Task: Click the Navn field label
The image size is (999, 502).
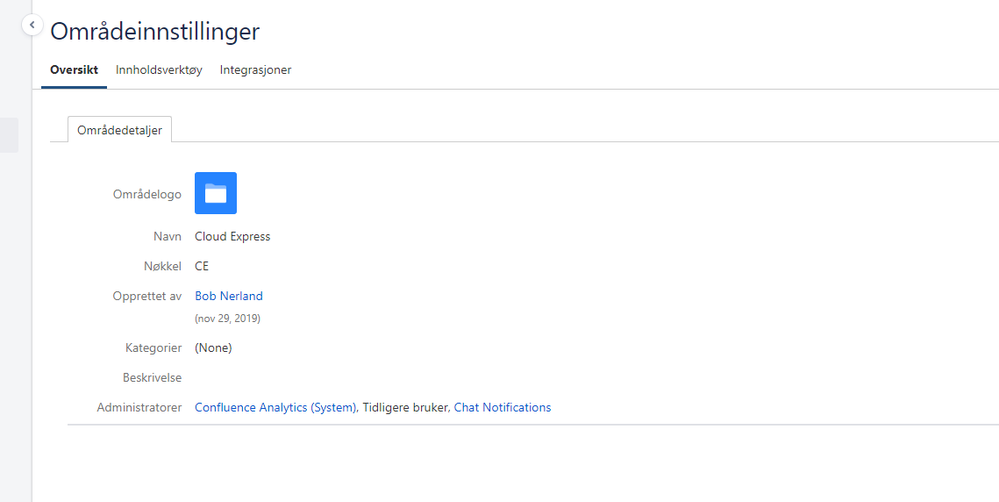Action: pos(168,236)
